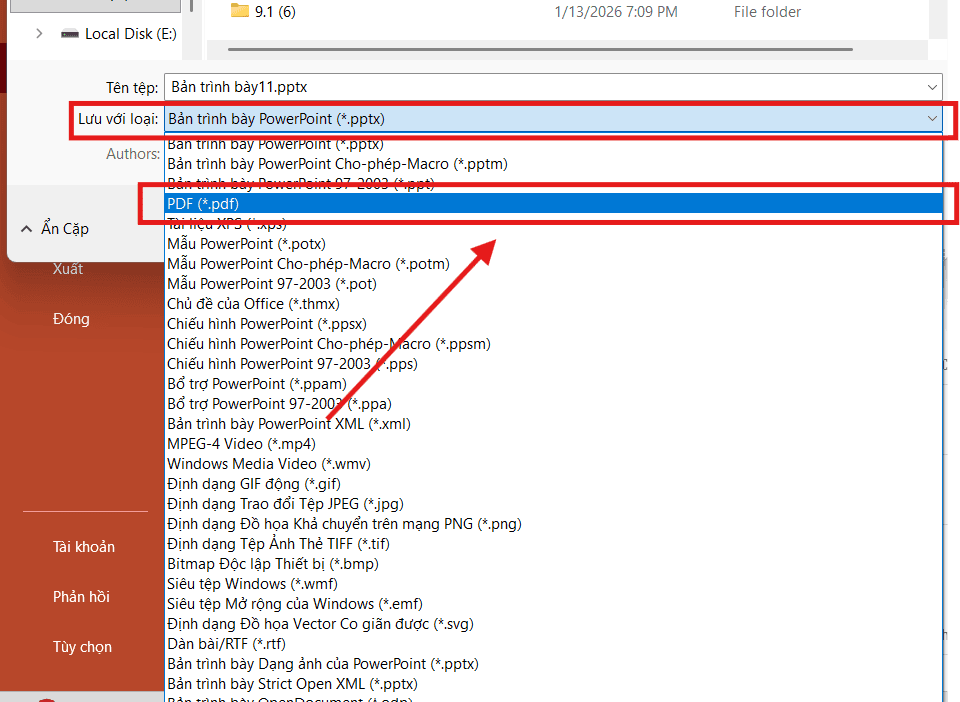Choose Chủ đề của Office (*.thmx)
The image size is (960, 702).
tap(553, 304)
